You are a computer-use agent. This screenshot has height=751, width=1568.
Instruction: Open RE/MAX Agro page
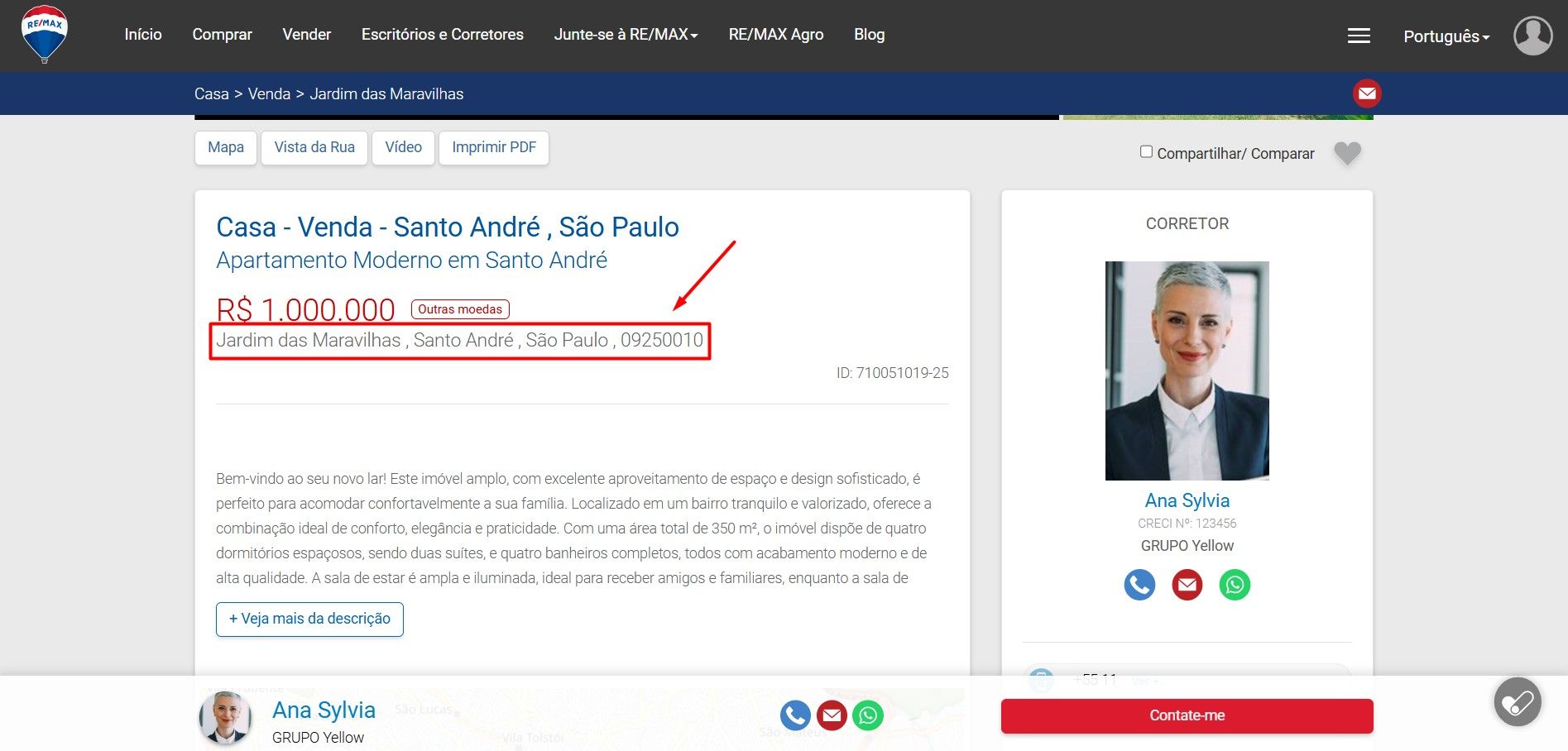(x=776, y=35)
